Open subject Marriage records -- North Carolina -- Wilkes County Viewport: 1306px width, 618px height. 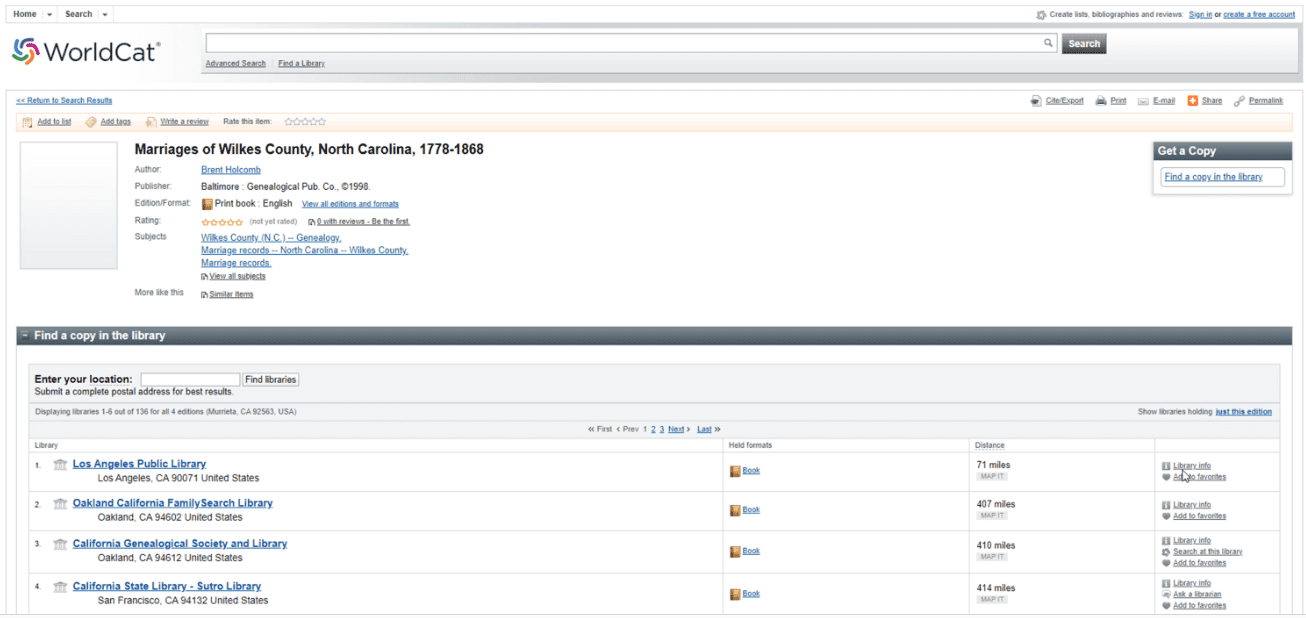pos(305,250)
